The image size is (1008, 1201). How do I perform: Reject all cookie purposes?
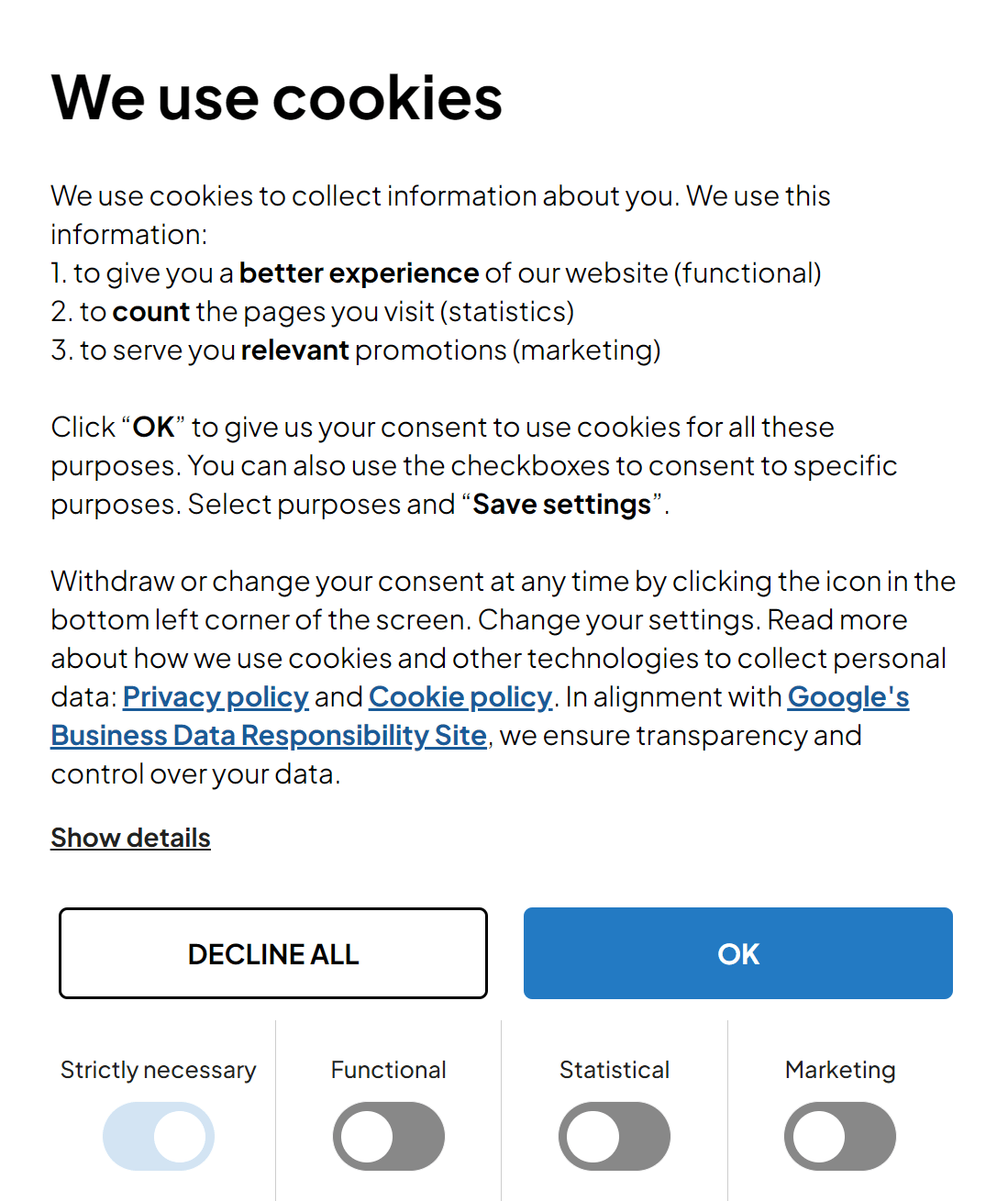coord(272,952)
